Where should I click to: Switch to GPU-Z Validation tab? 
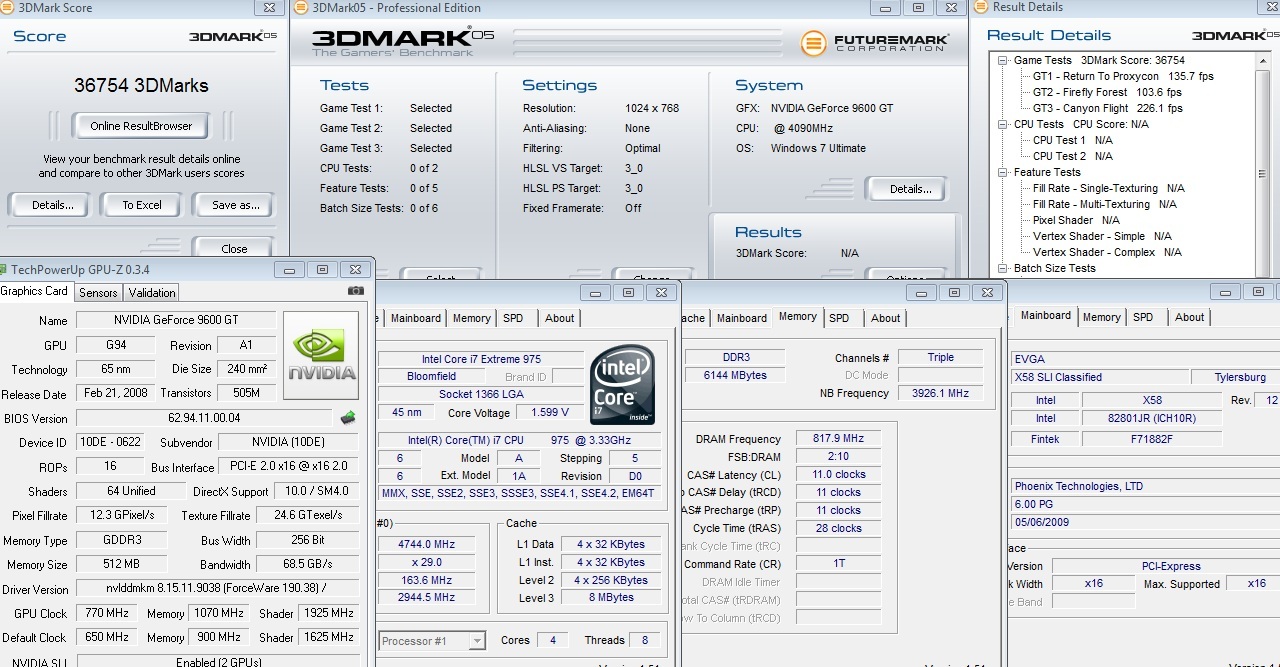click(152, 292)
